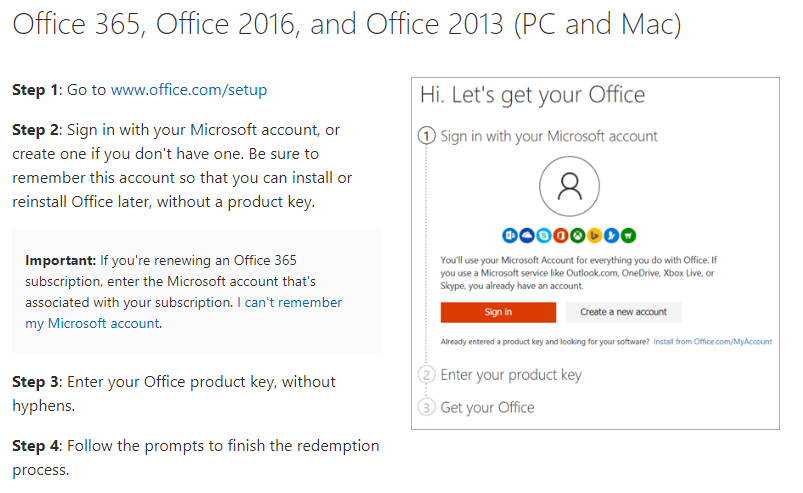Open the www.office.com/setup link
Screen dimensions: 803x493
coord(189,90)
